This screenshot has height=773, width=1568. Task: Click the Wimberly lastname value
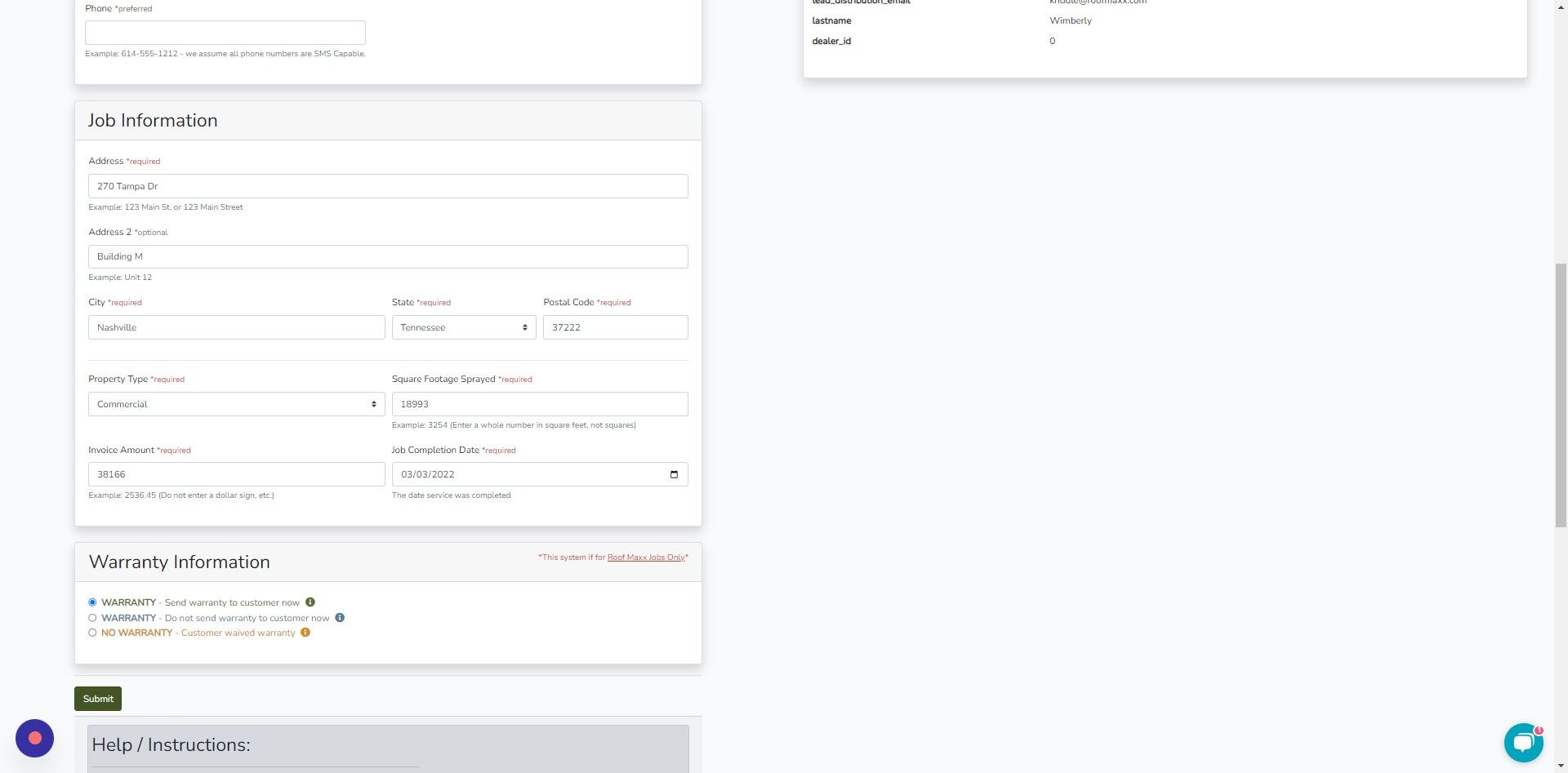[1071, 20]
